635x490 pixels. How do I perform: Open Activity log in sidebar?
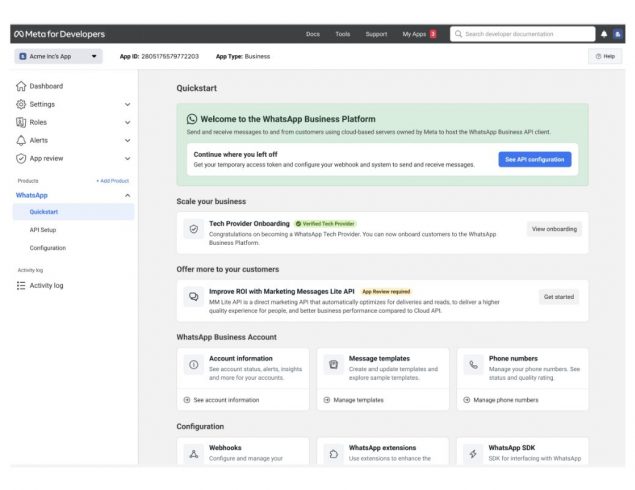[x=46, y=285]
